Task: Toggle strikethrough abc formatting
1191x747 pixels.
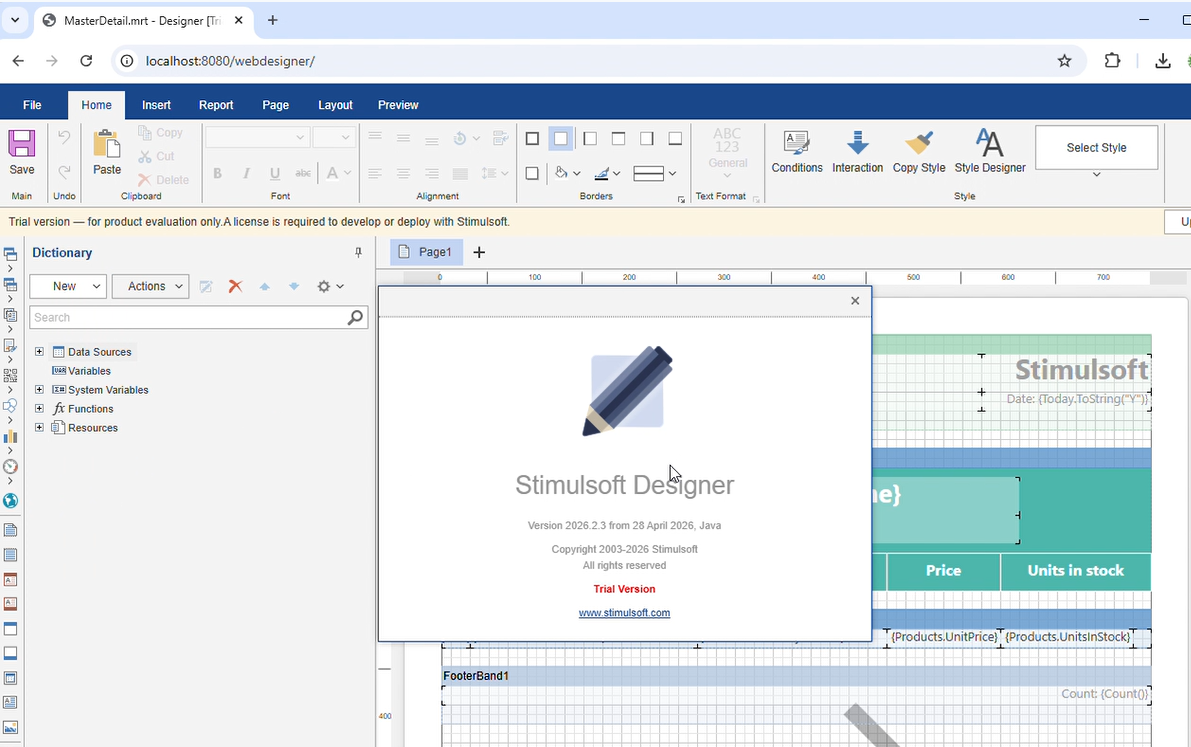Action: [303, 173]
